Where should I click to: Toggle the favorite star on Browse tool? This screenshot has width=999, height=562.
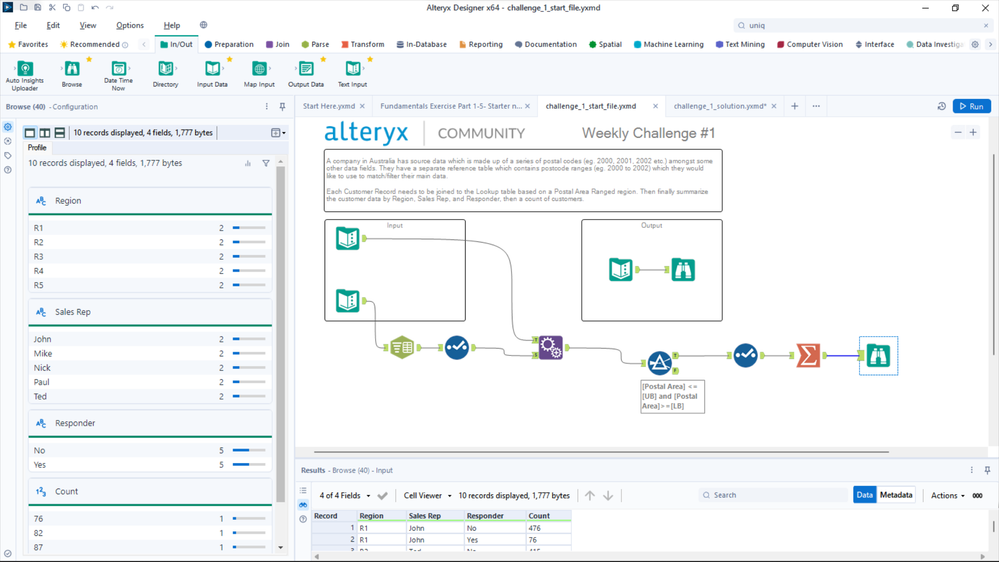point(89,59)
